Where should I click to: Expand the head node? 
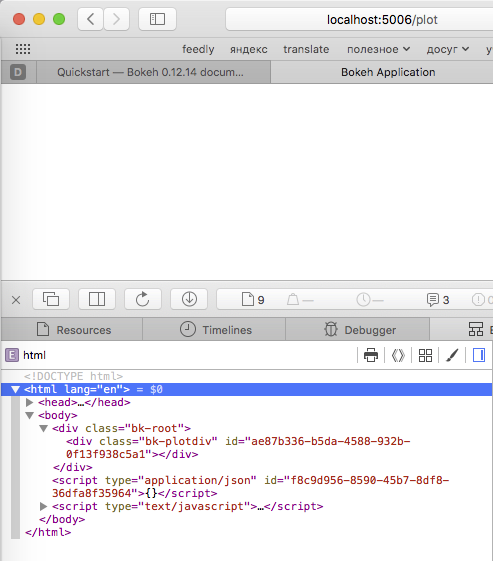(30, 403)
